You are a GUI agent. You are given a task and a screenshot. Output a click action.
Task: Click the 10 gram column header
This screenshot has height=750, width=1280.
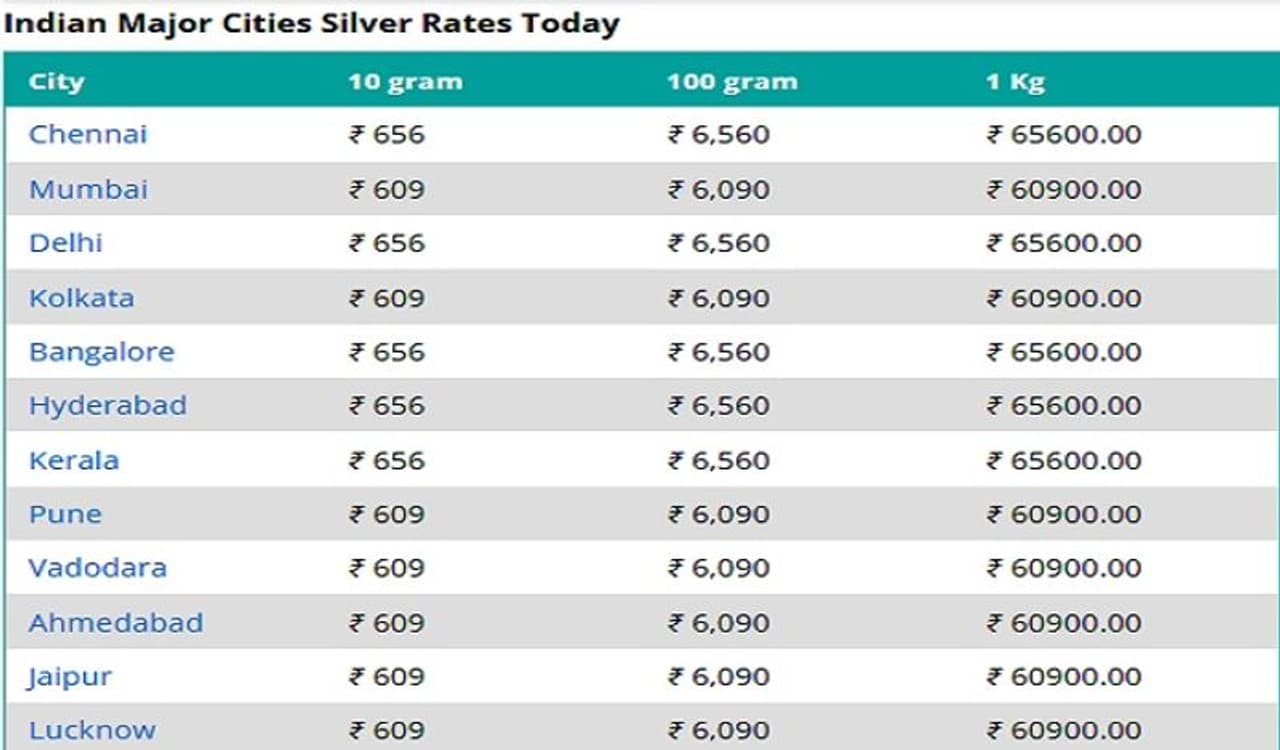tap(405, 81)
